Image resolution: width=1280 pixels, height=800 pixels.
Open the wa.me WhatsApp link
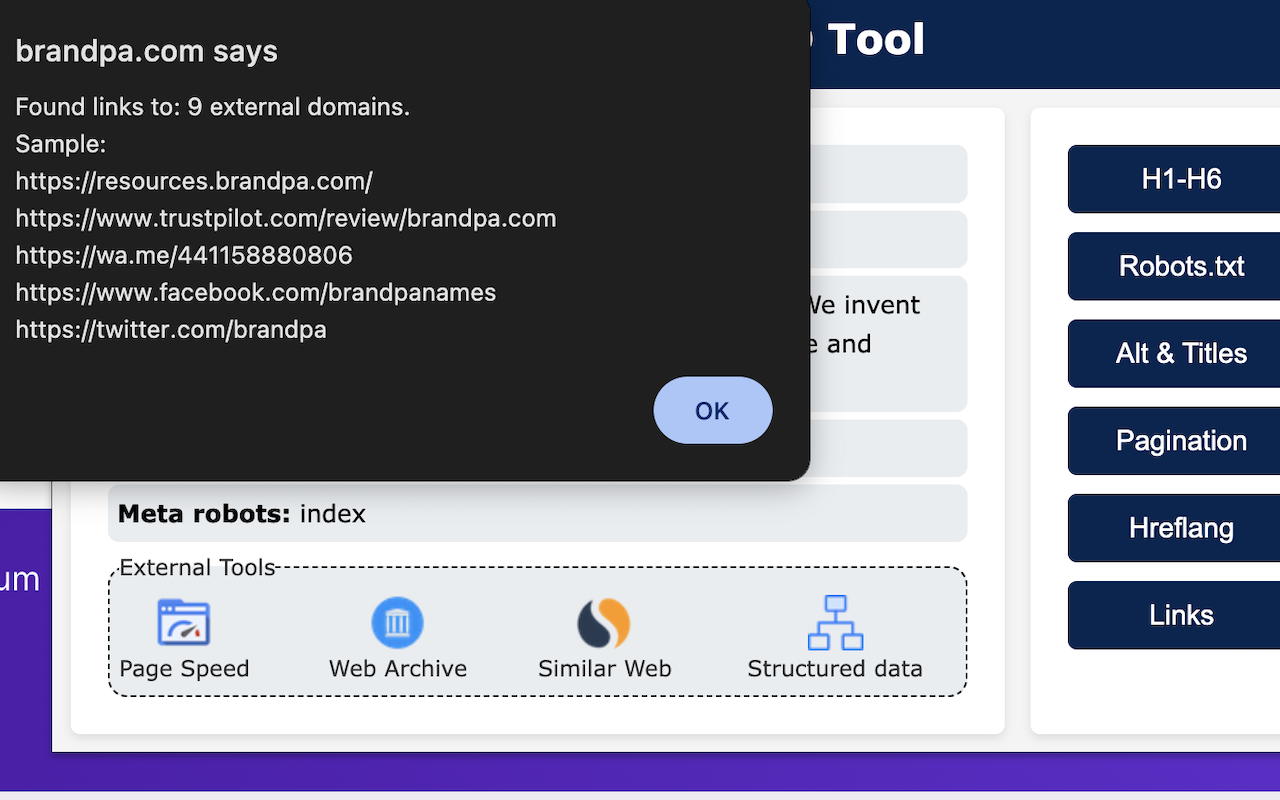(x=183, y=255)
